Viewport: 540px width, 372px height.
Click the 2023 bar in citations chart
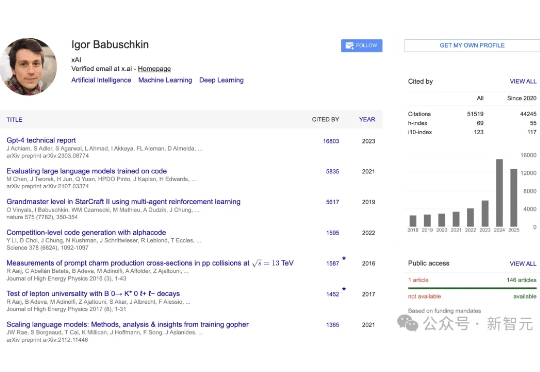[485, 214]
